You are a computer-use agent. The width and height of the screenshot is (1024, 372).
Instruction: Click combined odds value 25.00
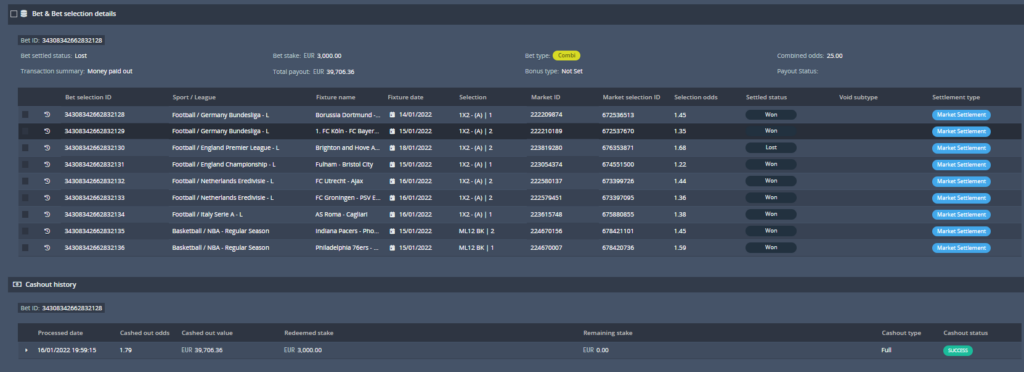click(x=834, y=55)
